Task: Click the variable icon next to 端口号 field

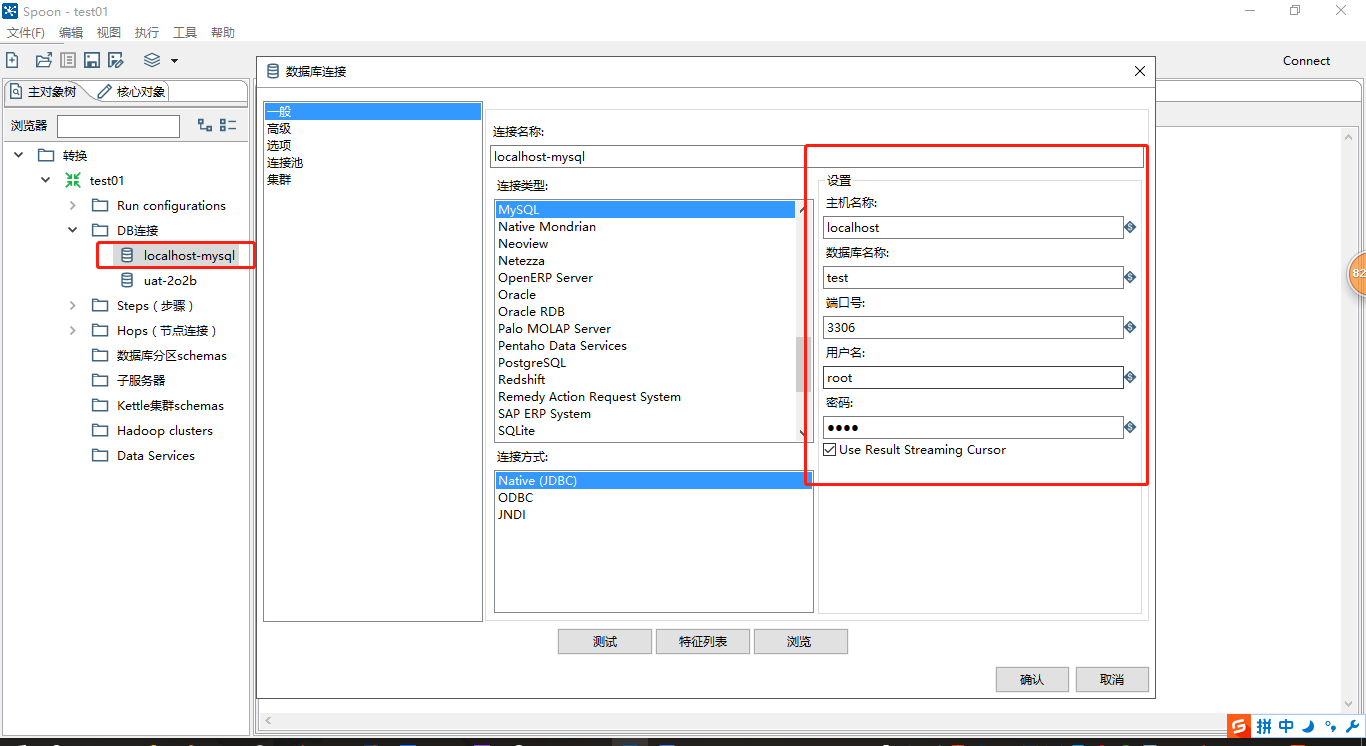Action: (x=1130, y=327)
